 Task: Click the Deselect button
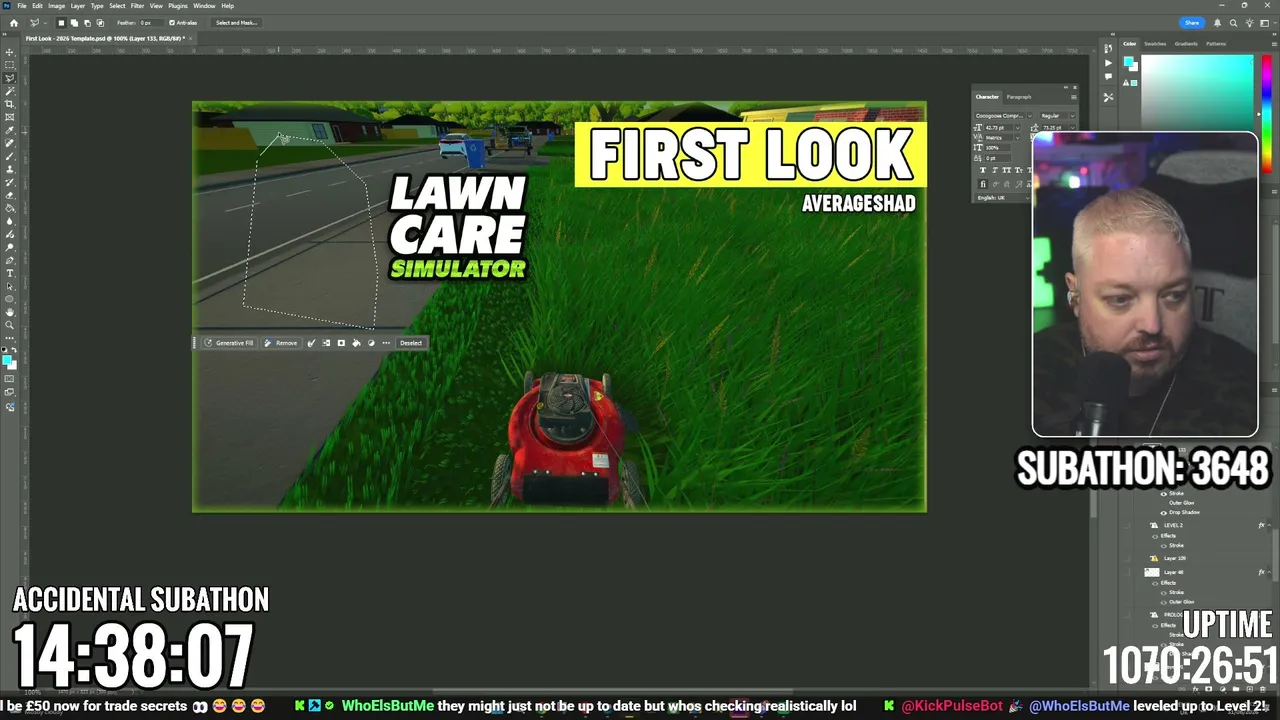(411, 343)
